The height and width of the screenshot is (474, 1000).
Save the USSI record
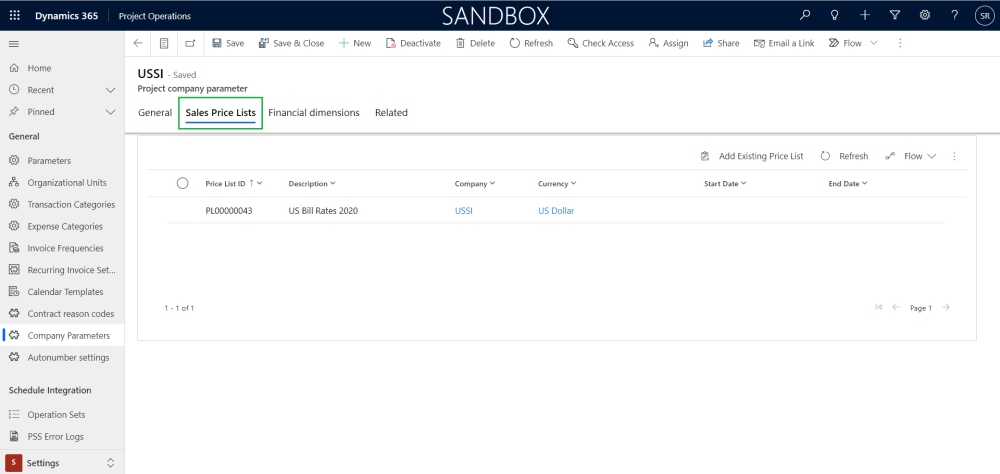coord(228,43)
